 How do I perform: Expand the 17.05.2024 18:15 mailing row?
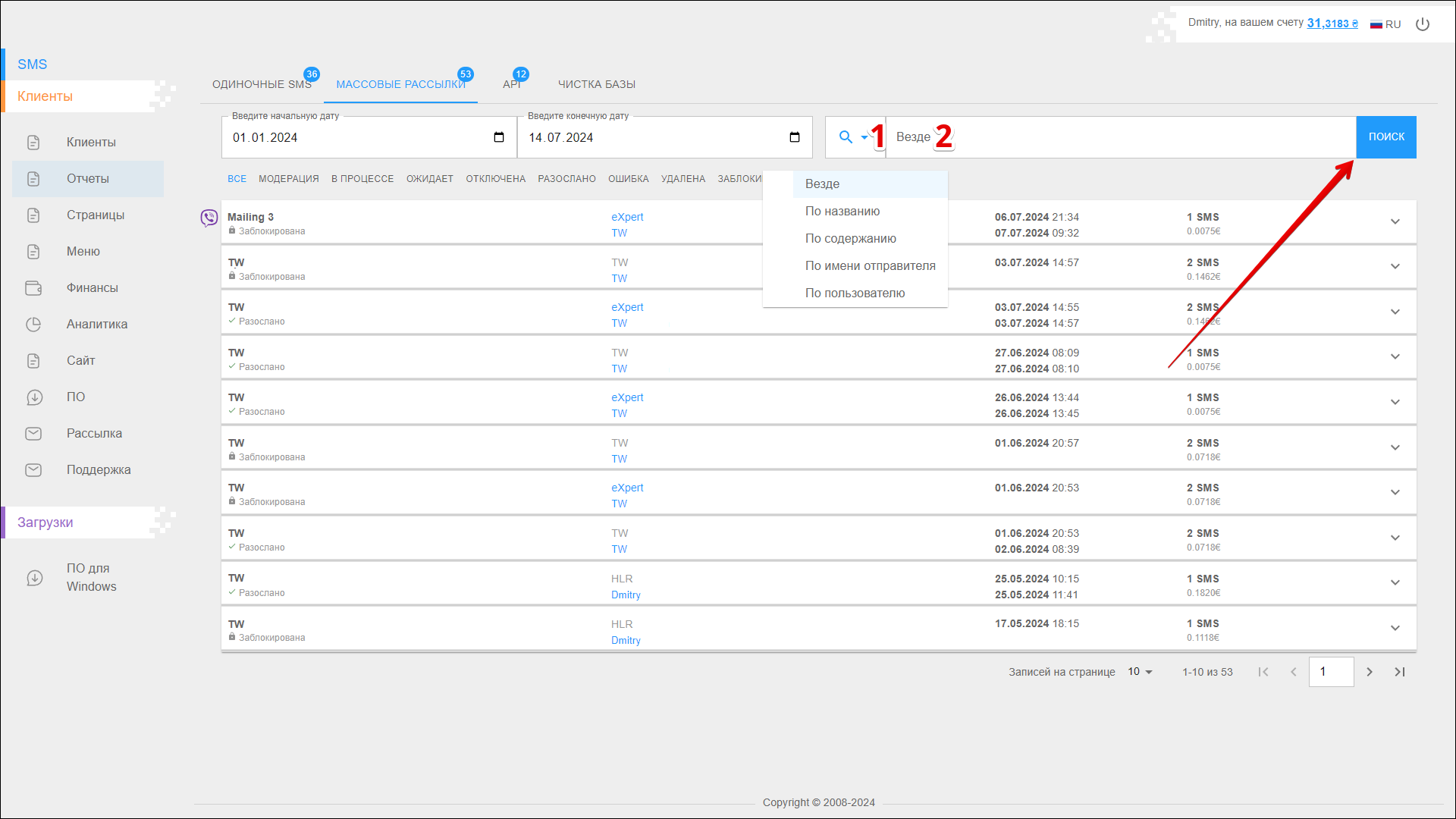click(1395, 628)
